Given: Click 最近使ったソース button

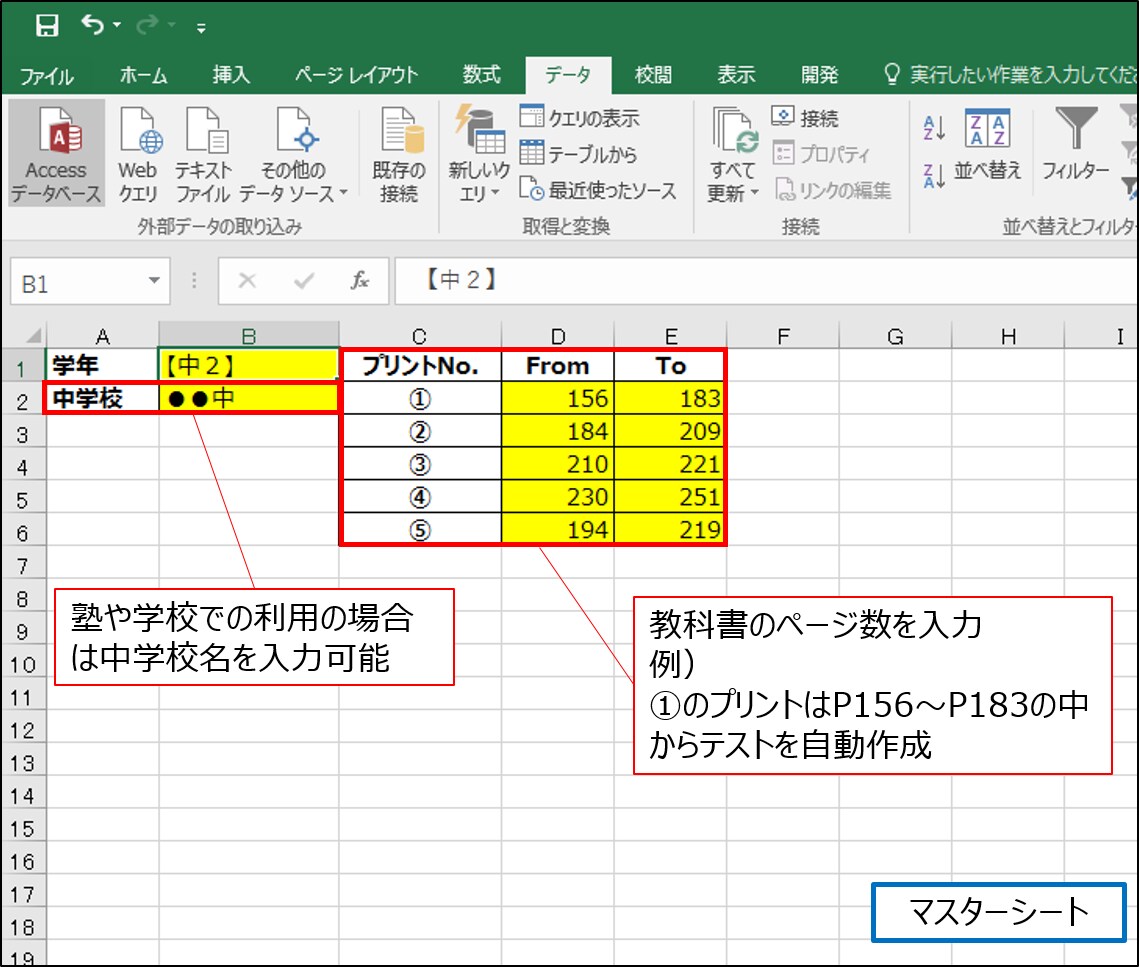Looking at the screenshot, I should coord(598,190).
